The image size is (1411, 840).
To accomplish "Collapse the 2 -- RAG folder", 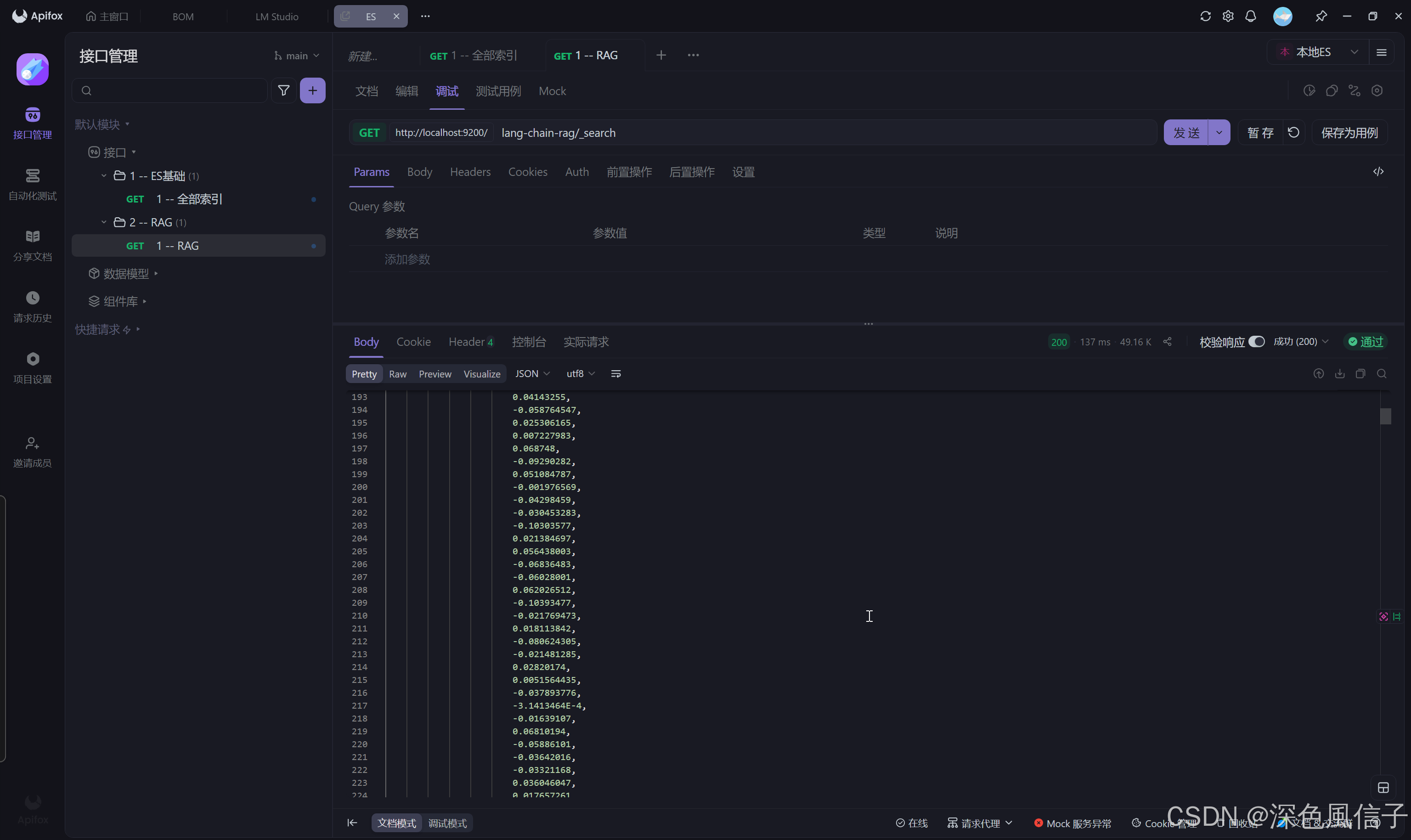I will click(104, 222).
